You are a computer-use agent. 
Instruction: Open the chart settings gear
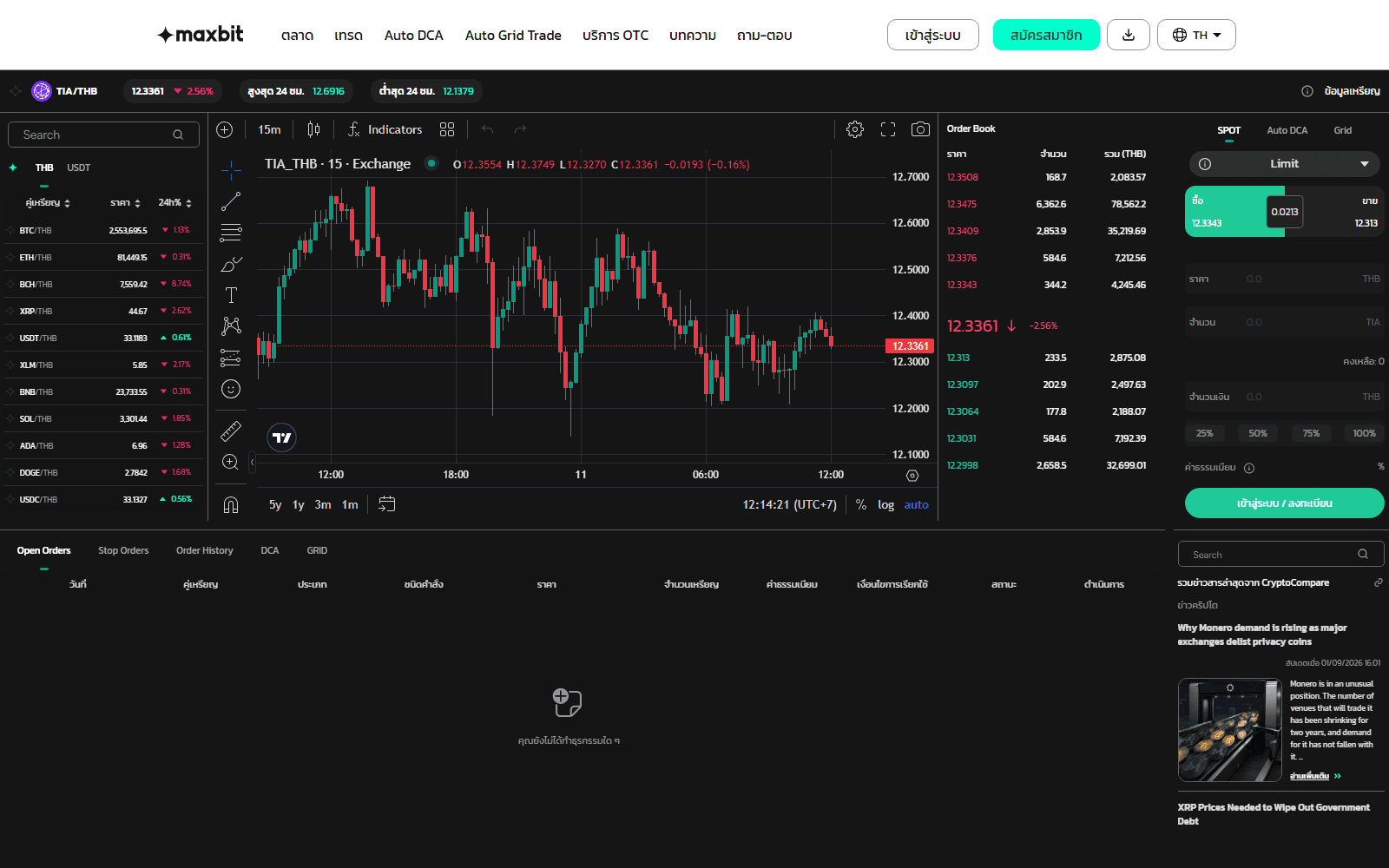coord(855,129)
